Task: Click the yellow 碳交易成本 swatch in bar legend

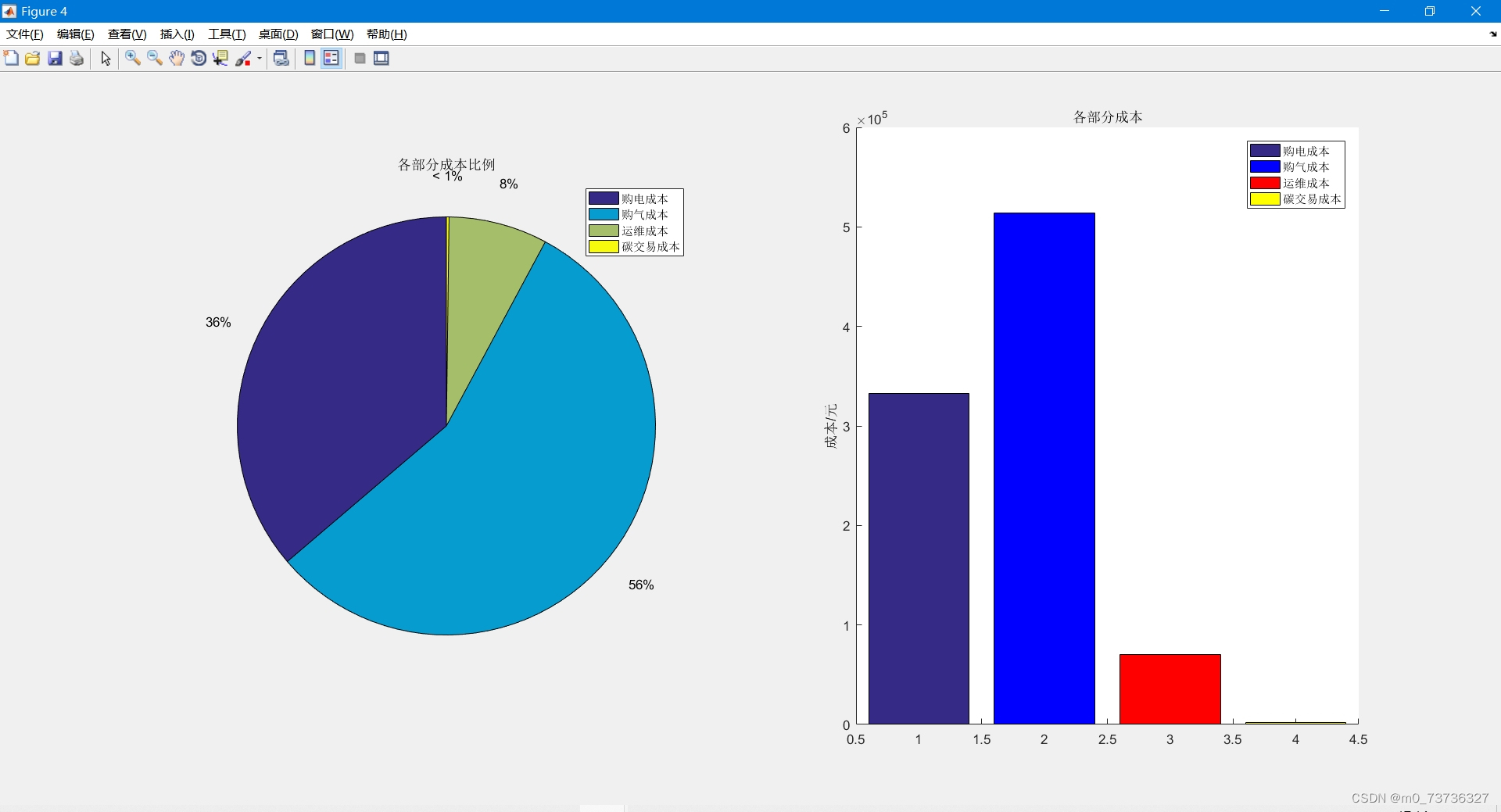Action: (x=1265, y=199)
